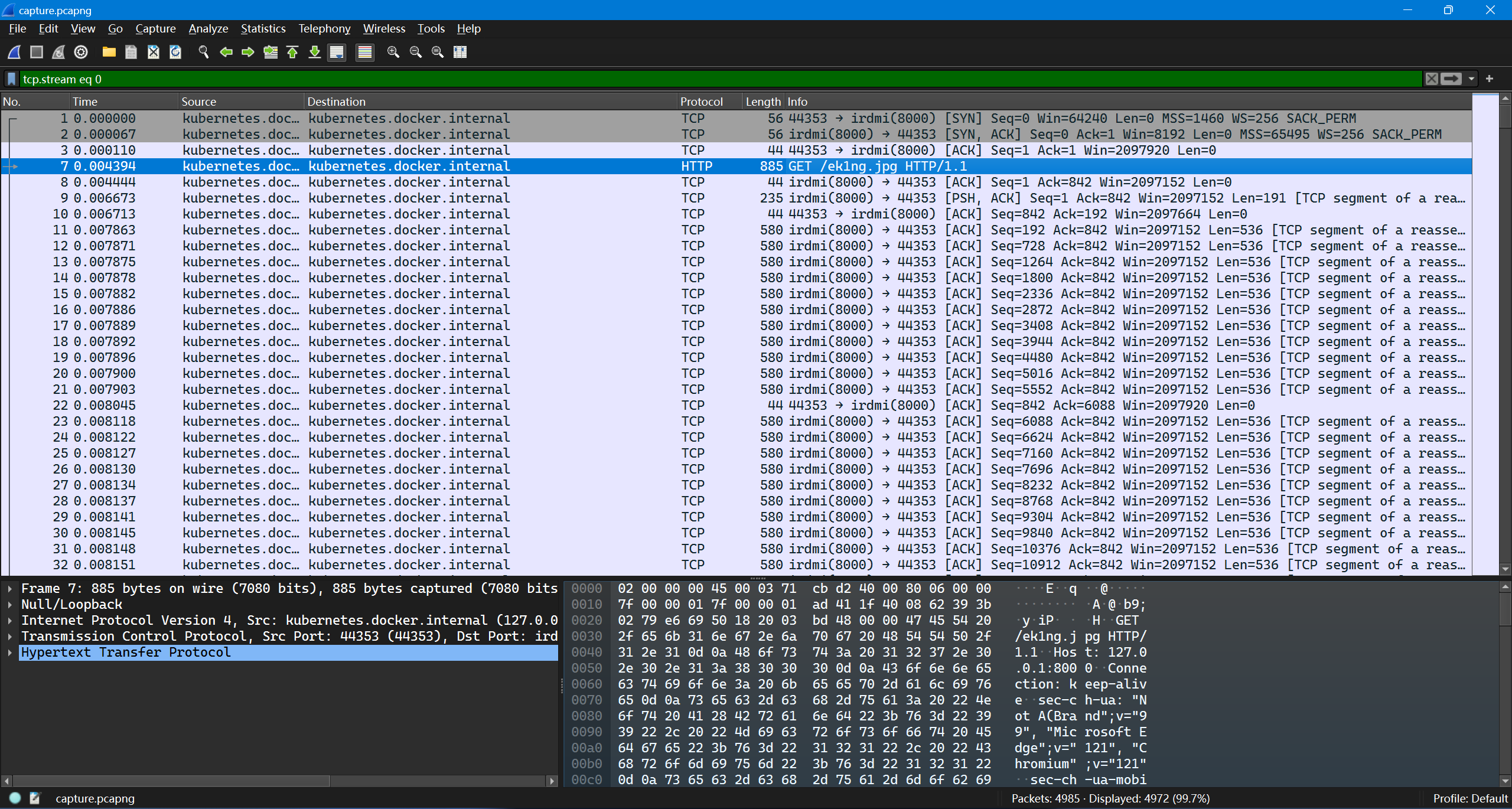Toggle packet colorization rules button
The image size is (1512, 809).
pyautogui.click(x=365, y=52)
